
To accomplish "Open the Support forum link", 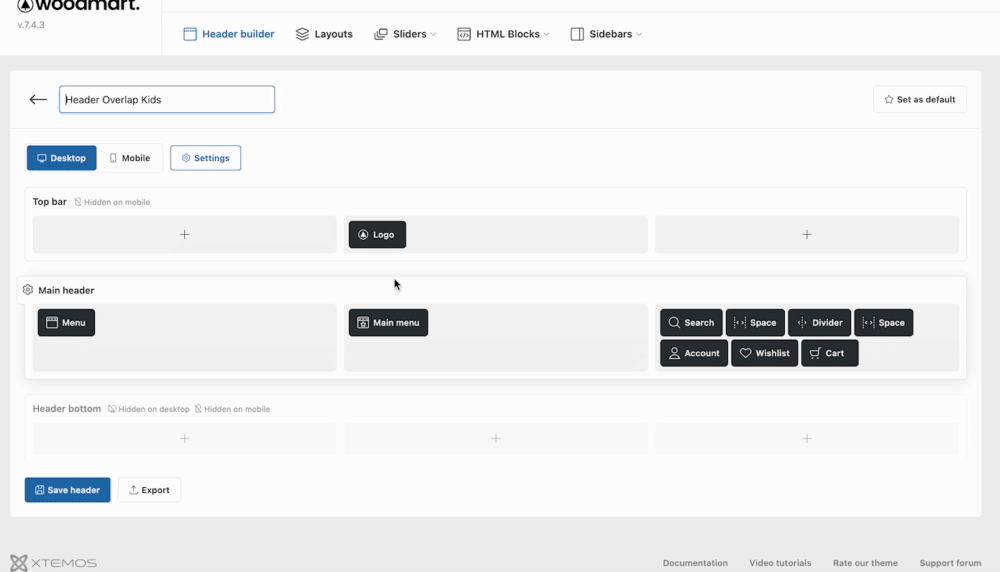I will 950,563.
